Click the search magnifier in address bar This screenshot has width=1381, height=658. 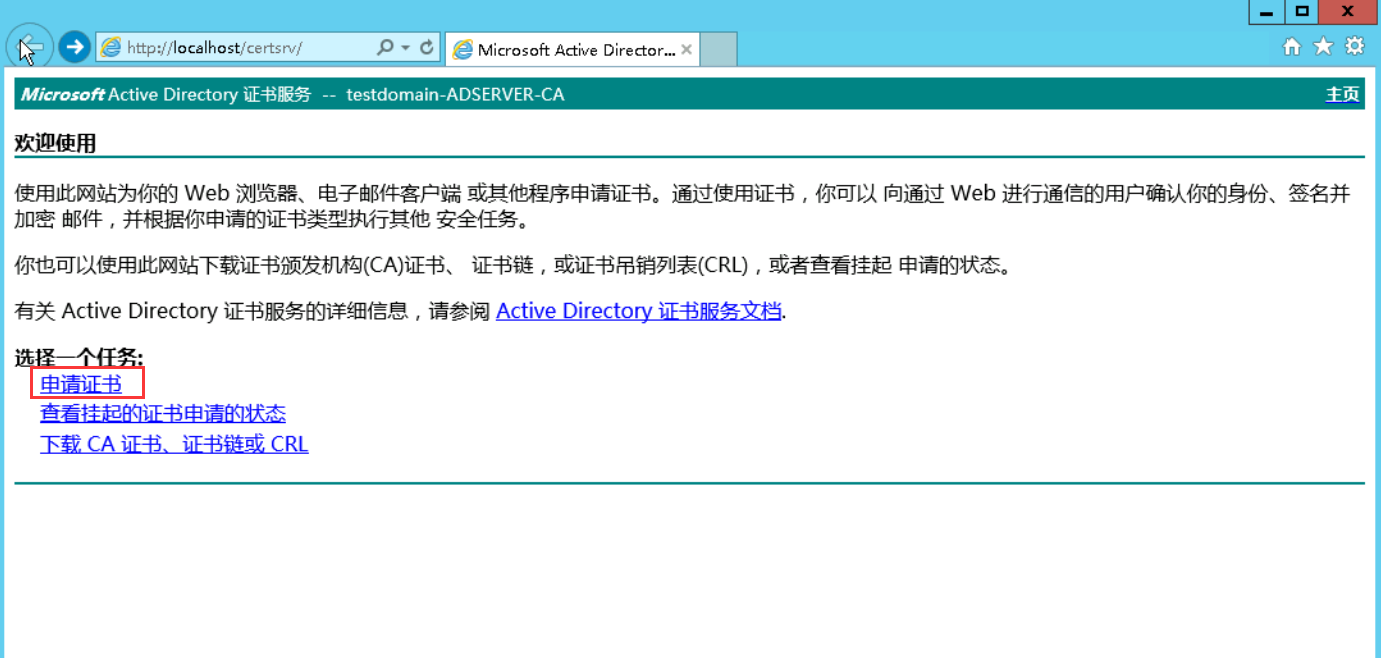pos(385,47)
